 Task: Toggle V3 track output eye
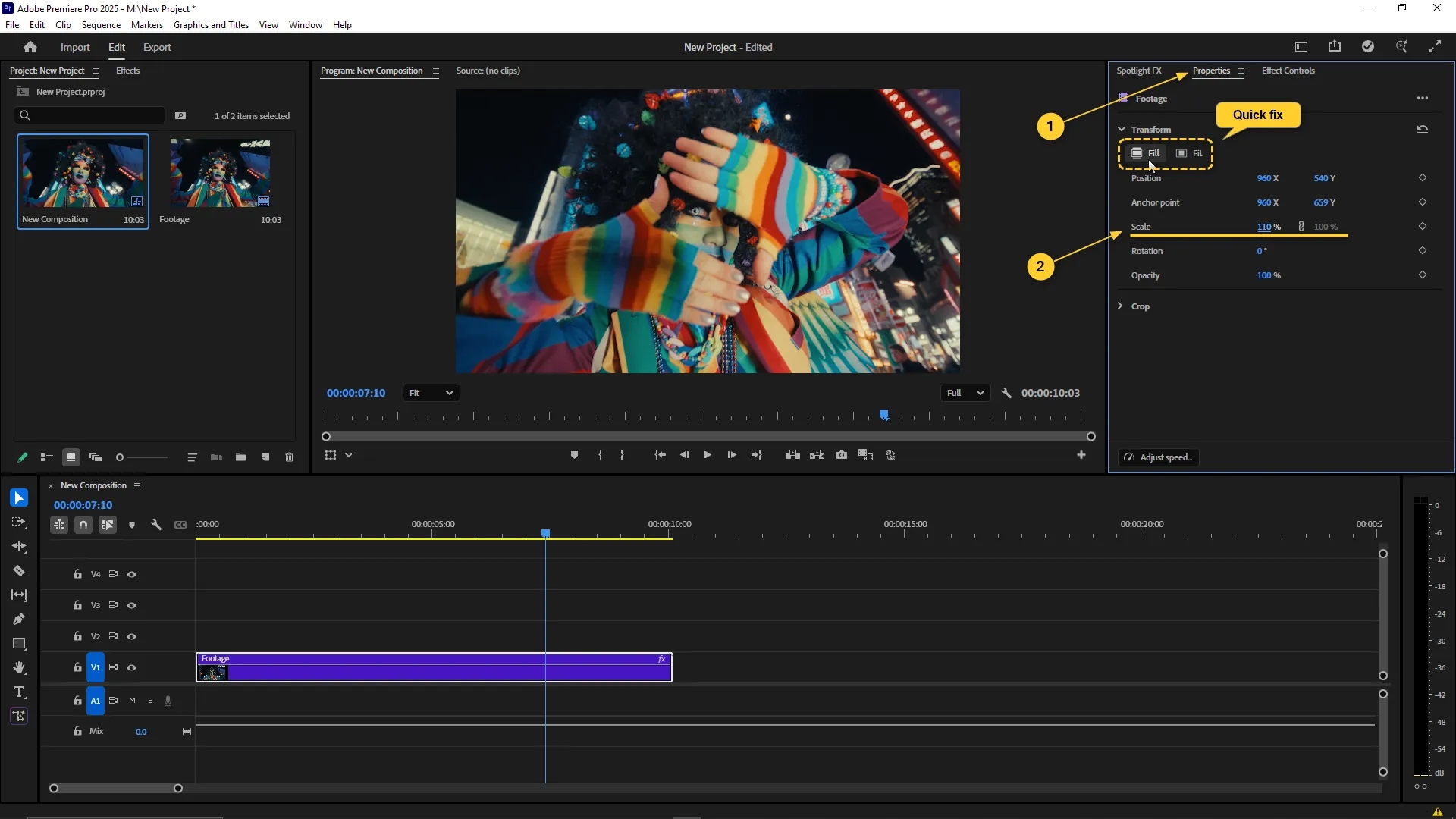coord(132,606)
